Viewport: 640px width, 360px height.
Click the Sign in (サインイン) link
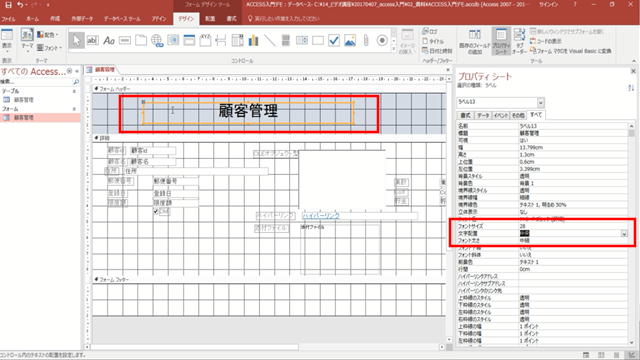548,4
